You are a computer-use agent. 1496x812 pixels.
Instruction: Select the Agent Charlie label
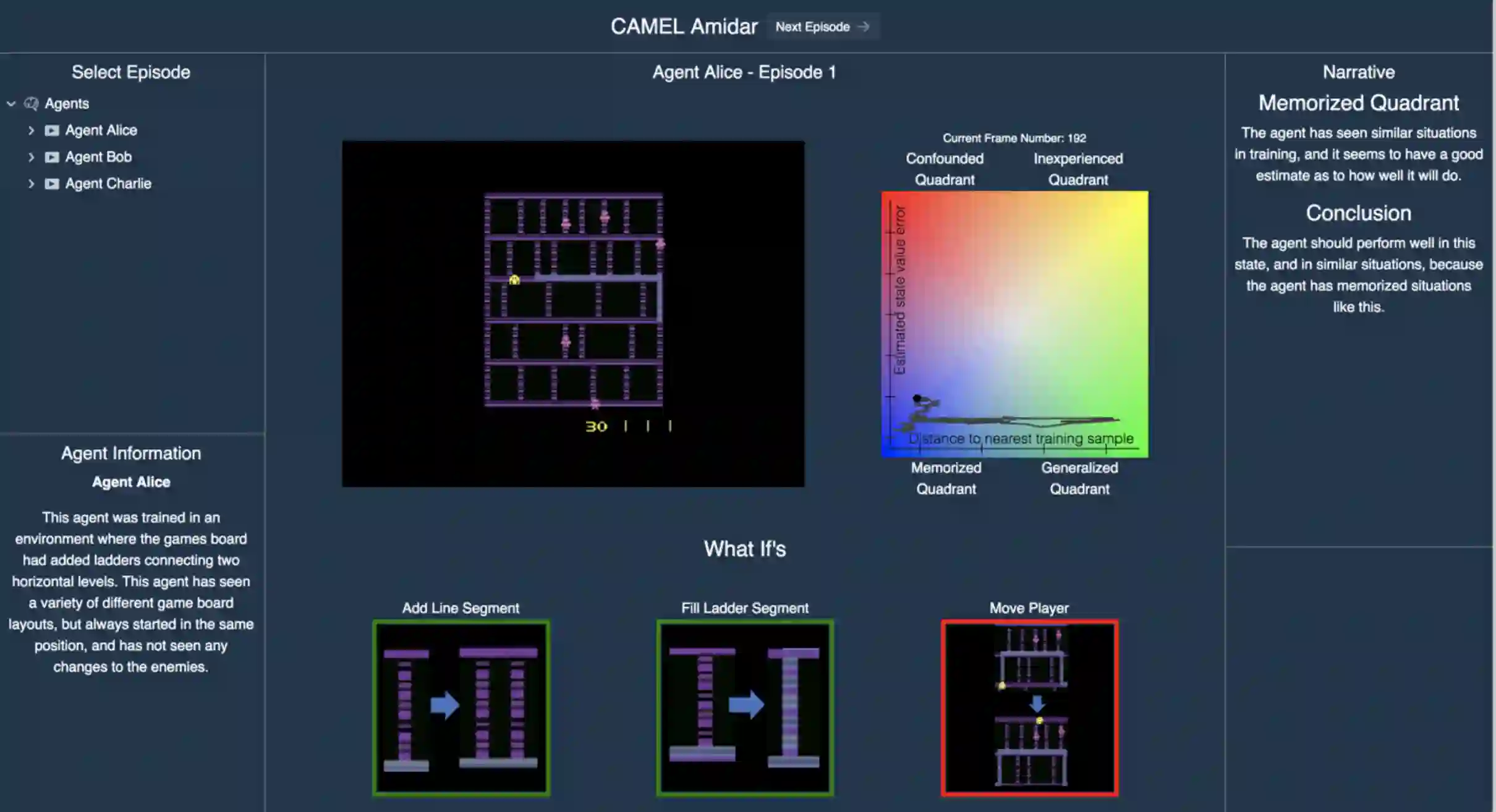(x=108, y=184)
